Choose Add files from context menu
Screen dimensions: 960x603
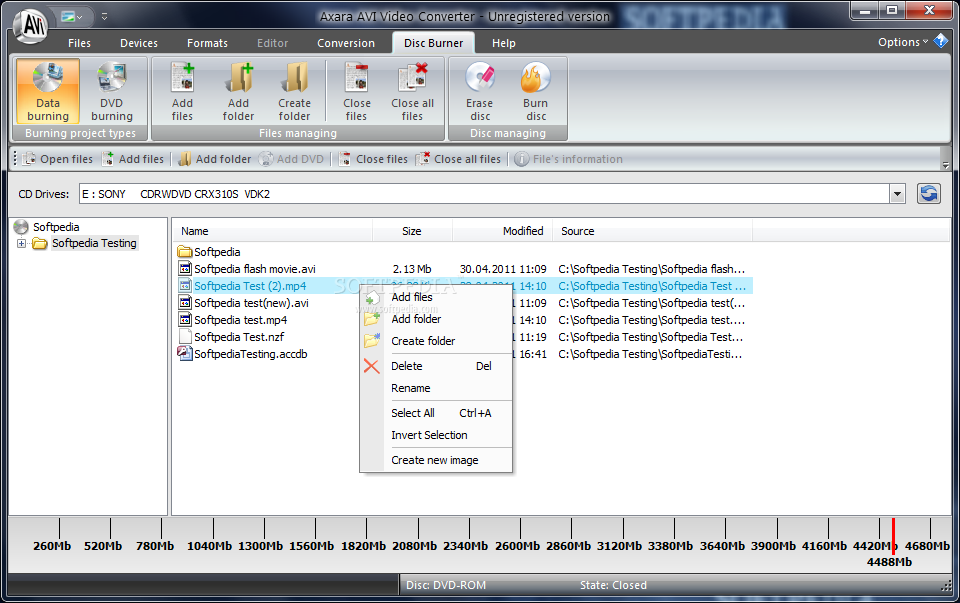tap(436, 297)
